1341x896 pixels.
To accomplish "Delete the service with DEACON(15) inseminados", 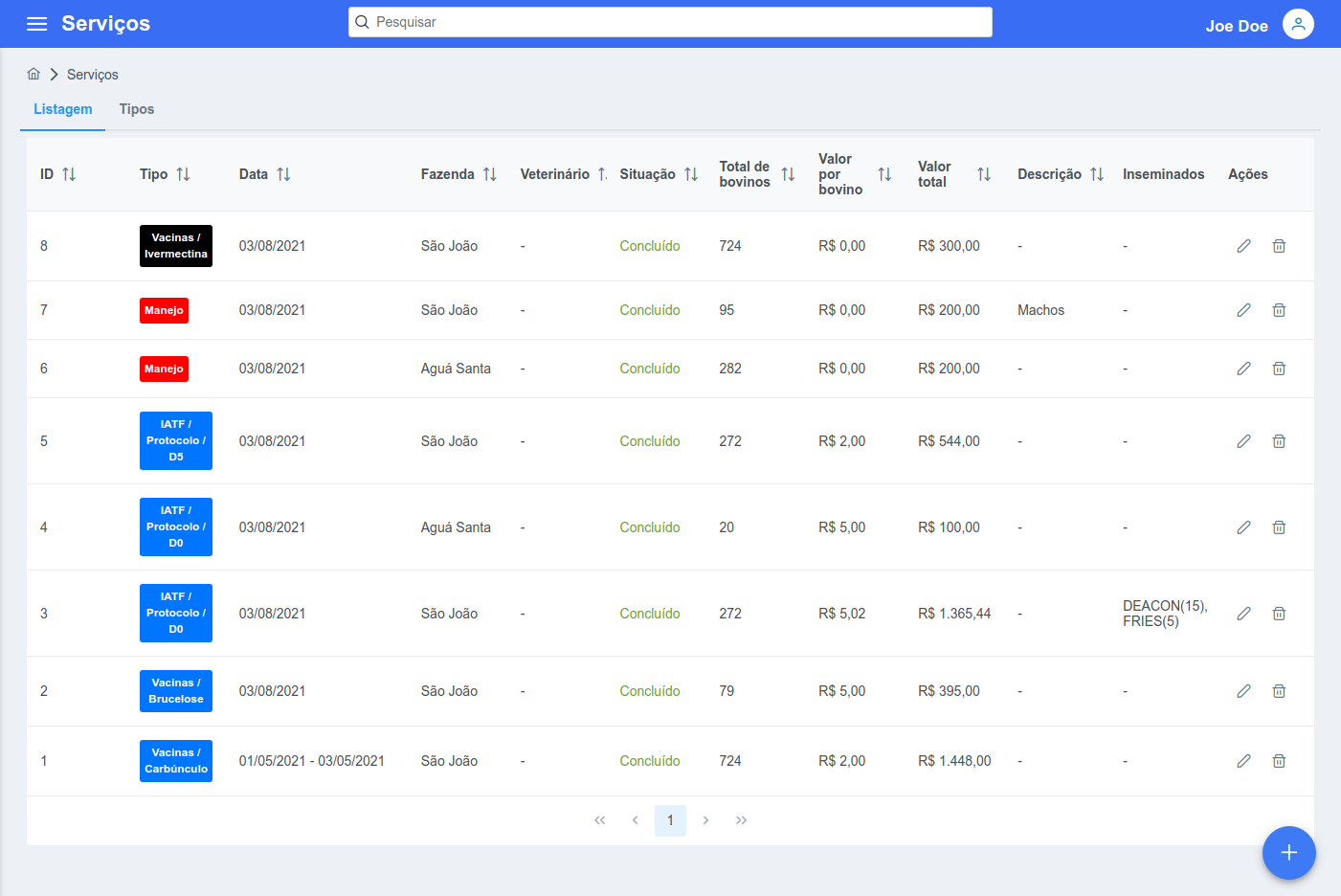I will pos(1279,614).
